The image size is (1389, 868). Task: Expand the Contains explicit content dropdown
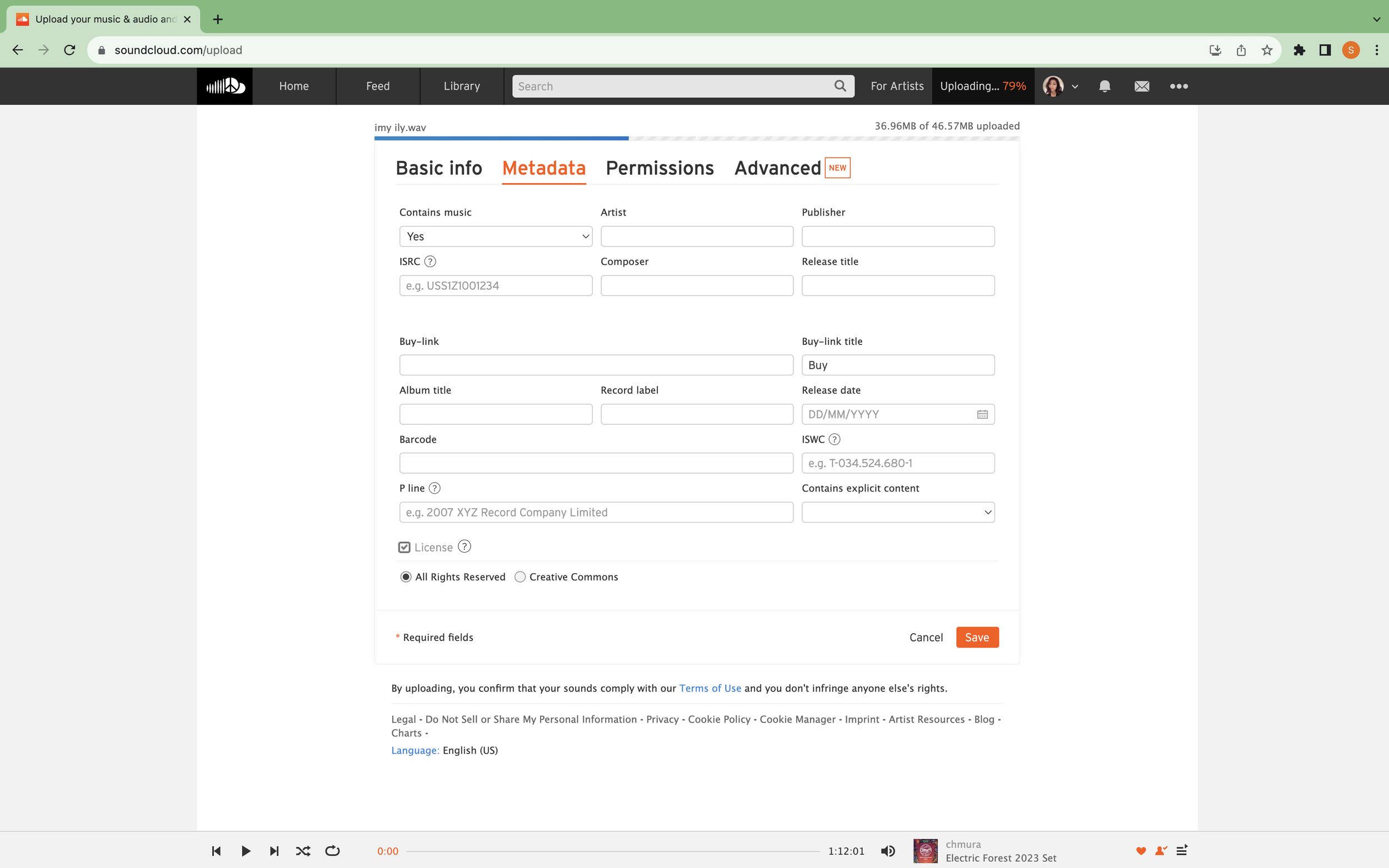(x=898, y=512)
